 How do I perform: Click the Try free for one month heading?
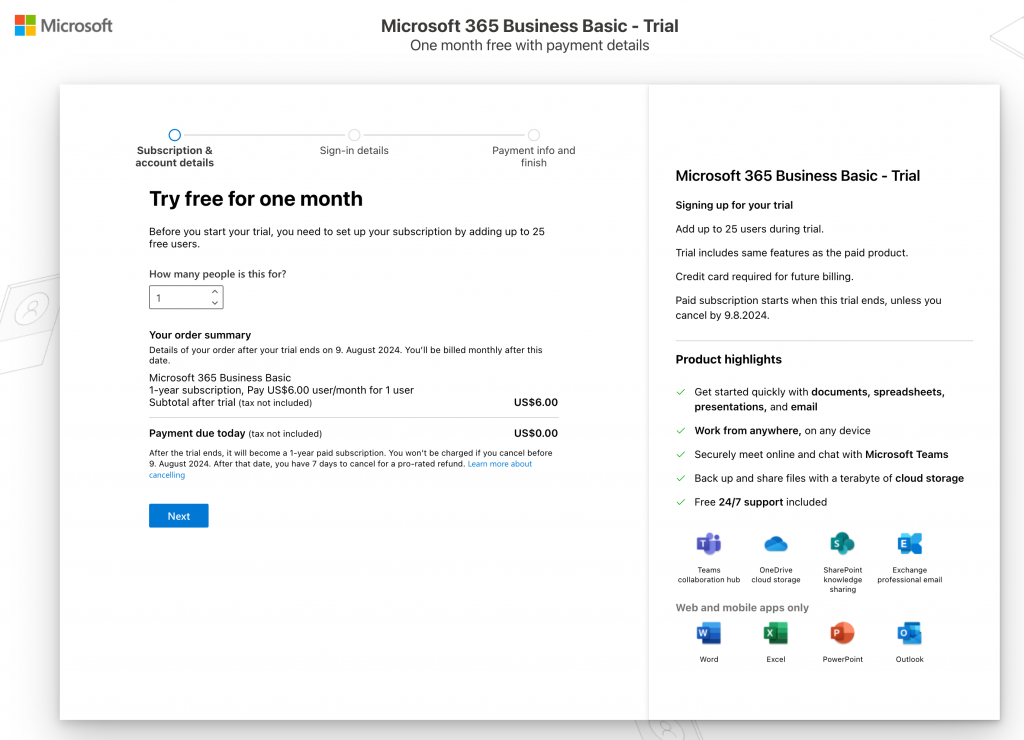(x=256, y=199)
